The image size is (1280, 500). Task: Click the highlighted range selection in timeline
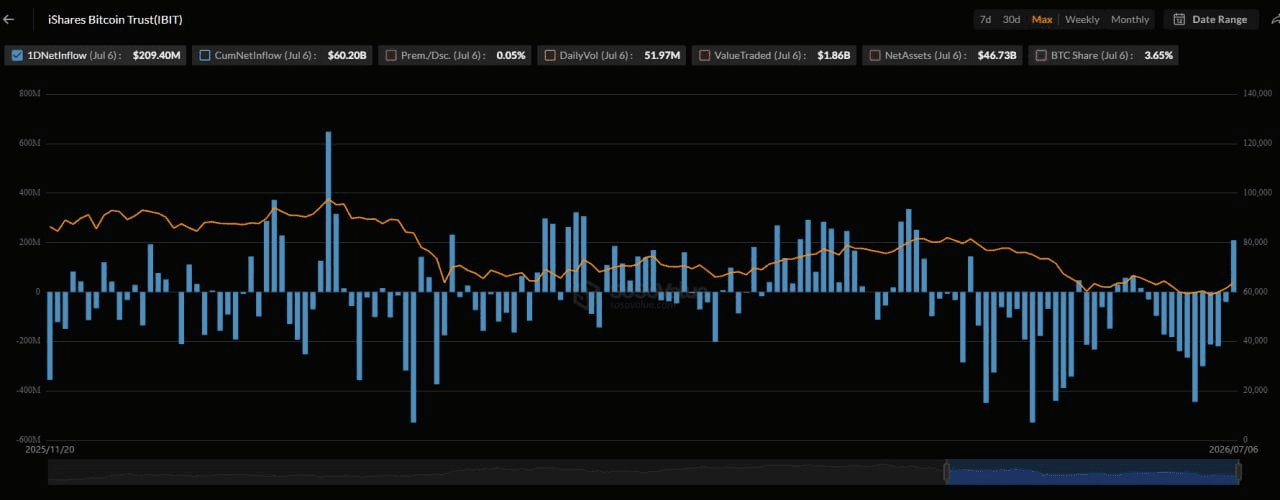(x=1091, y=472)
